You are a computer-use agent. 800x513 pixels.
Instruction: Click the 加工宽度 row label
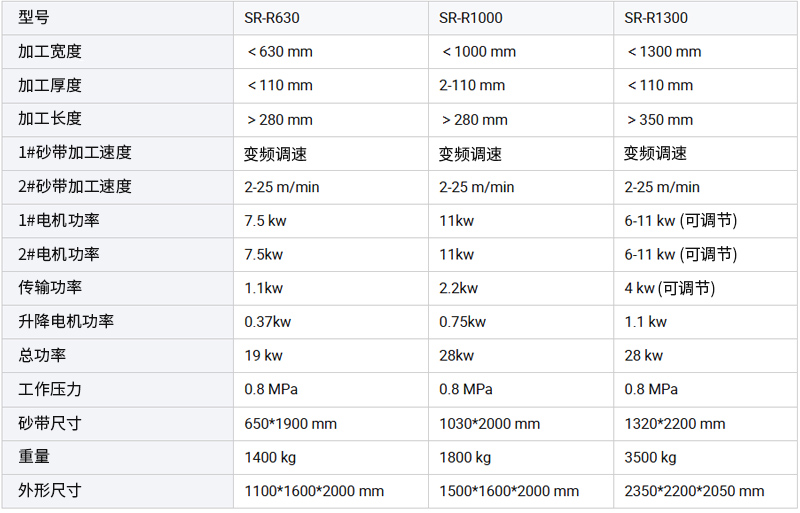tap(118, 52)
